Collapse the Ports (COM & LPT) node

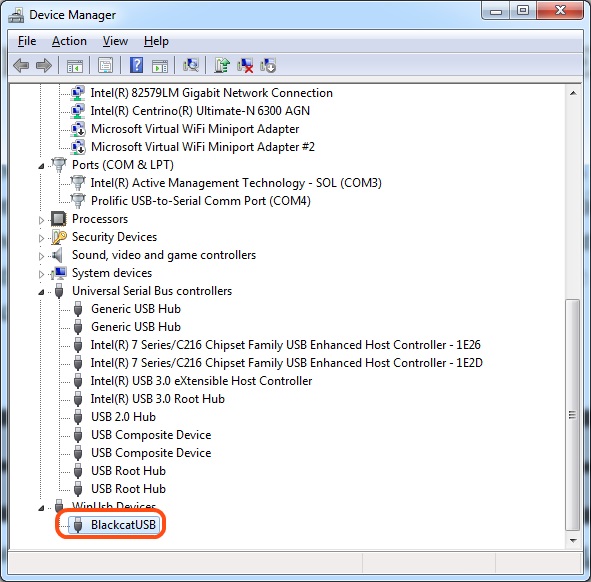(x=41, y=166)
